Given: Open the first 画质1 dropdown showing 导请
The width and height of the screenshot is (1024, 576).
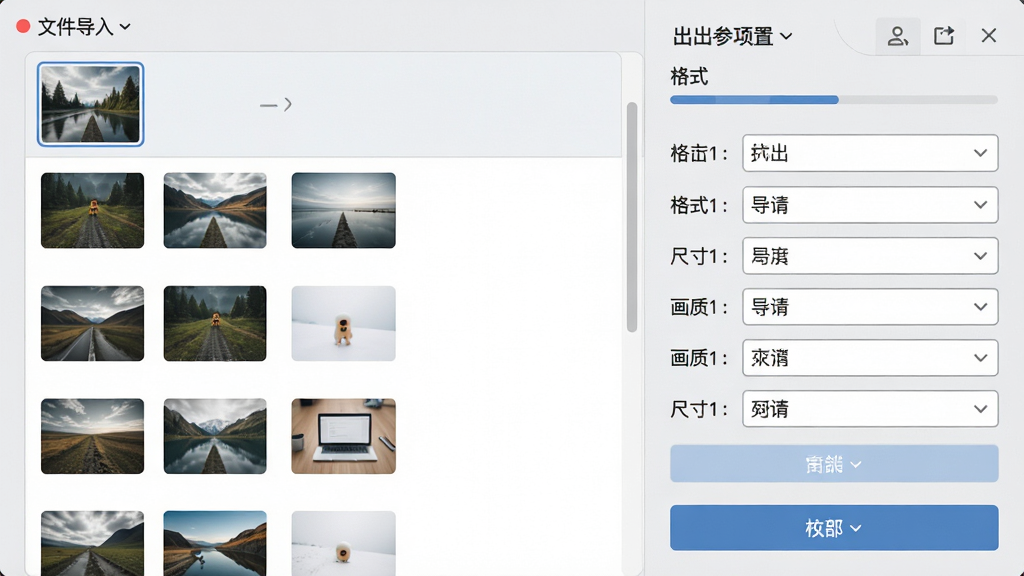Looking at the screenshot, I should click(x=870, y=307).
